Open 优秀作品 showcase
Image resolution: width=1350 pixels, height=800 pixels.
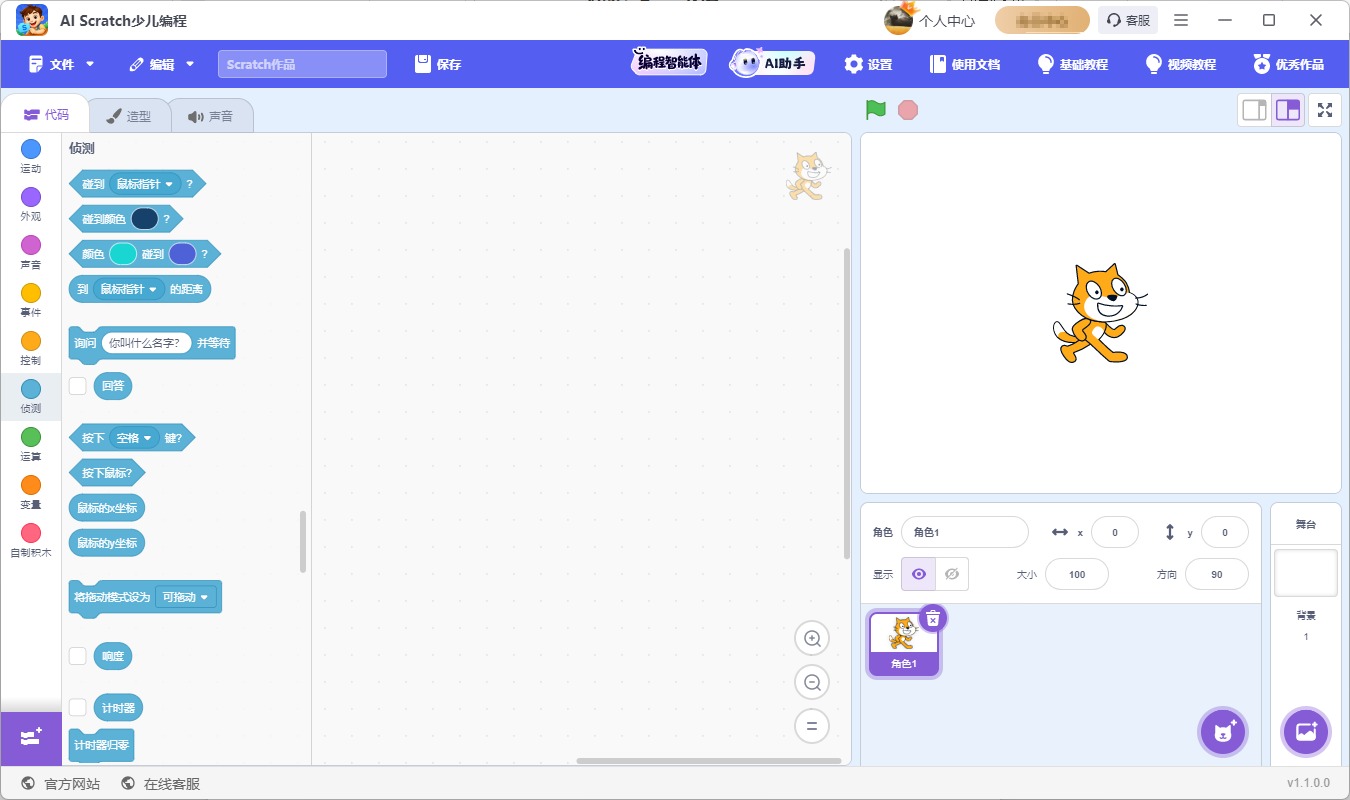tap(1289, 64)
